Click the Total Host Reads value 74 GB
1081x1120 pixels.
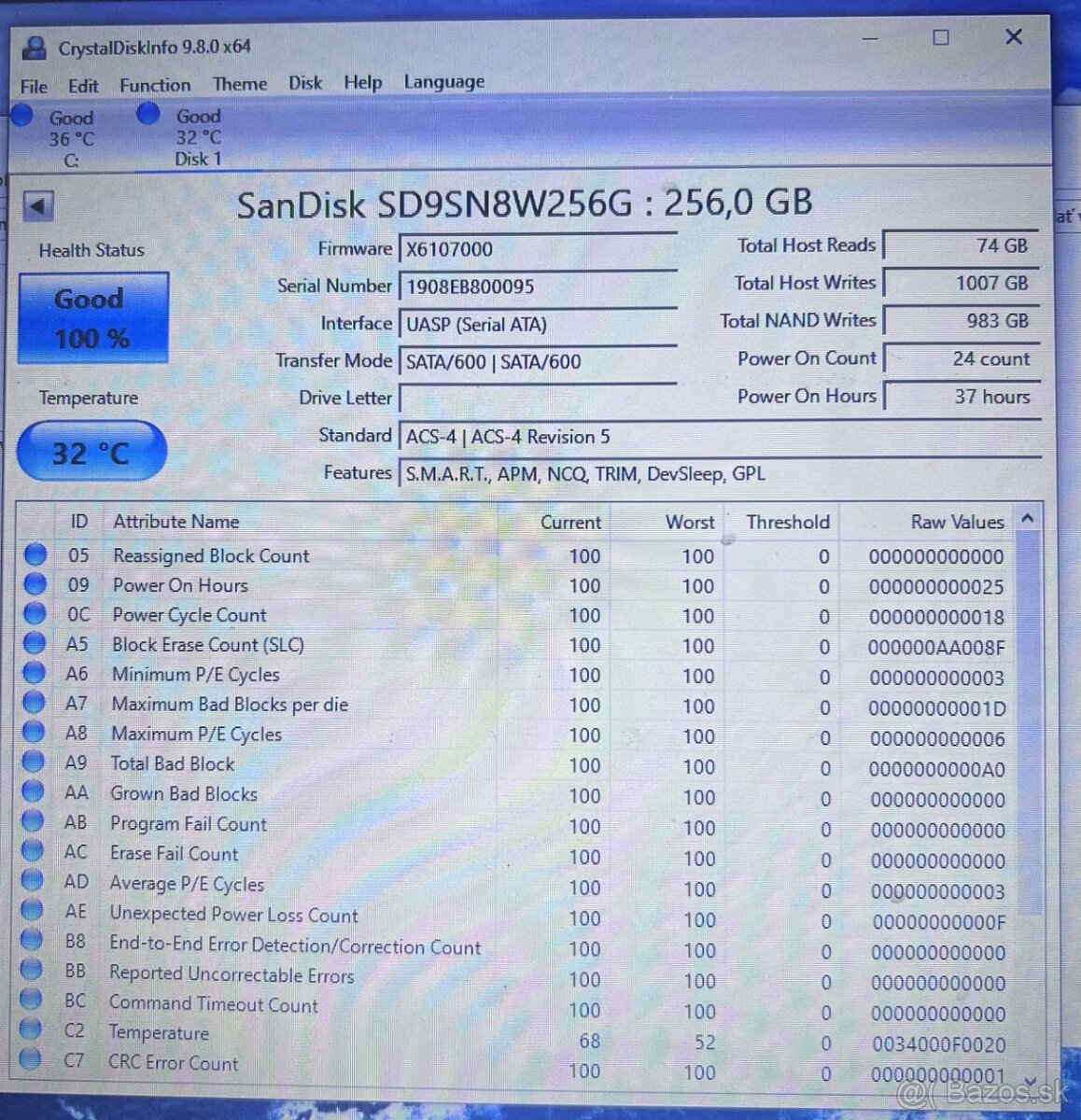pos(961,245)
